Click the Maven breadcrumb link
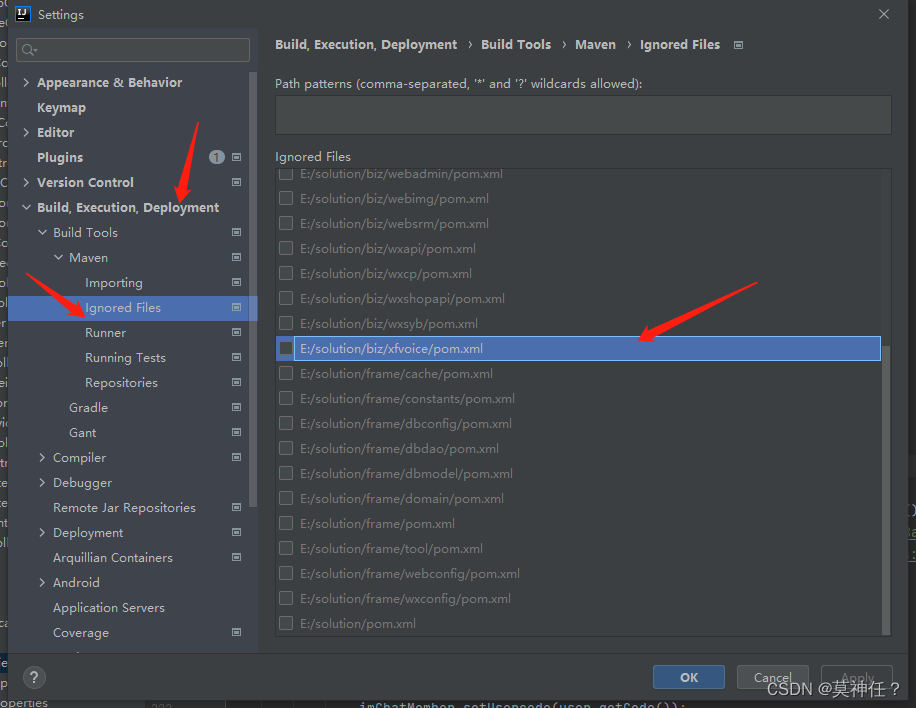 pyautogui.click(x=595, y=45)
